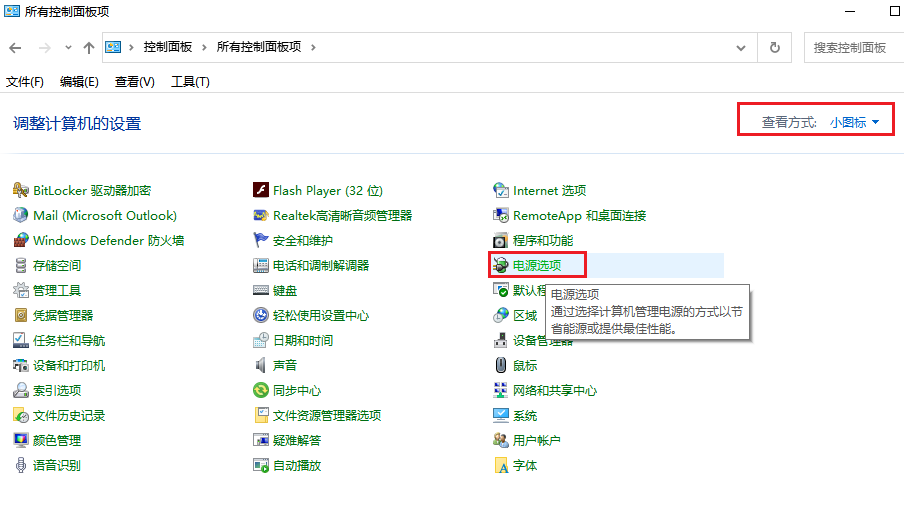Open 任务栏和导航 icon
The image size is (904, 509).
point(21,340)
